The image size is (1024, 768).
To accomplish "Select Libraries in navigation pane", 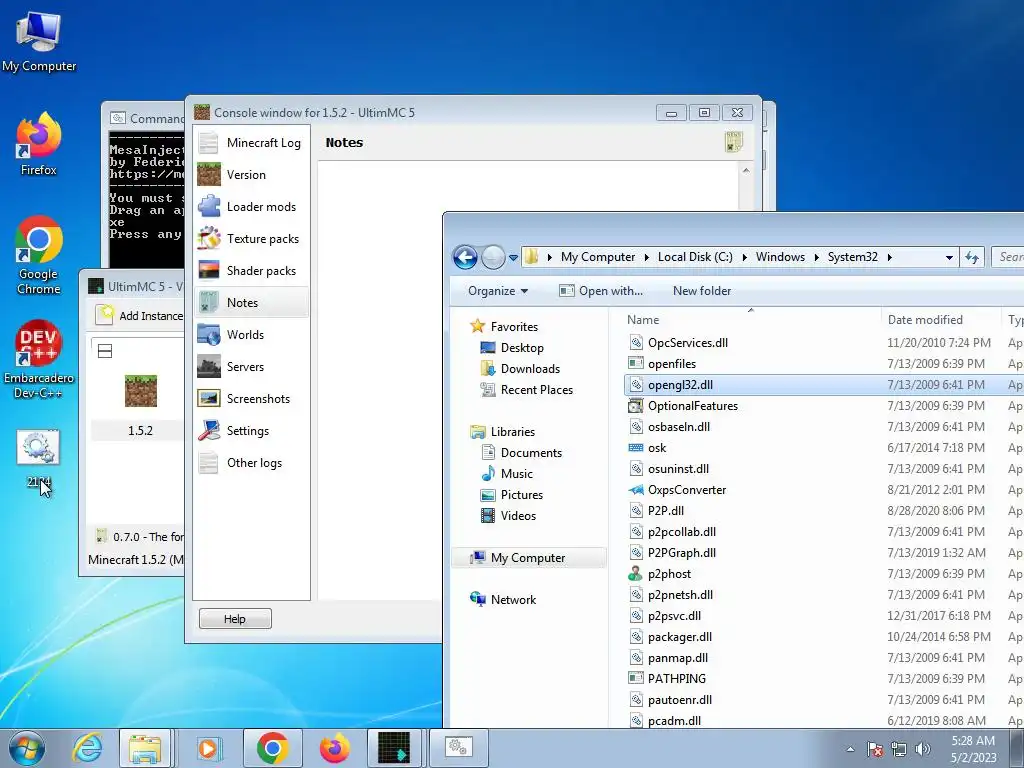I will (502, 432).
